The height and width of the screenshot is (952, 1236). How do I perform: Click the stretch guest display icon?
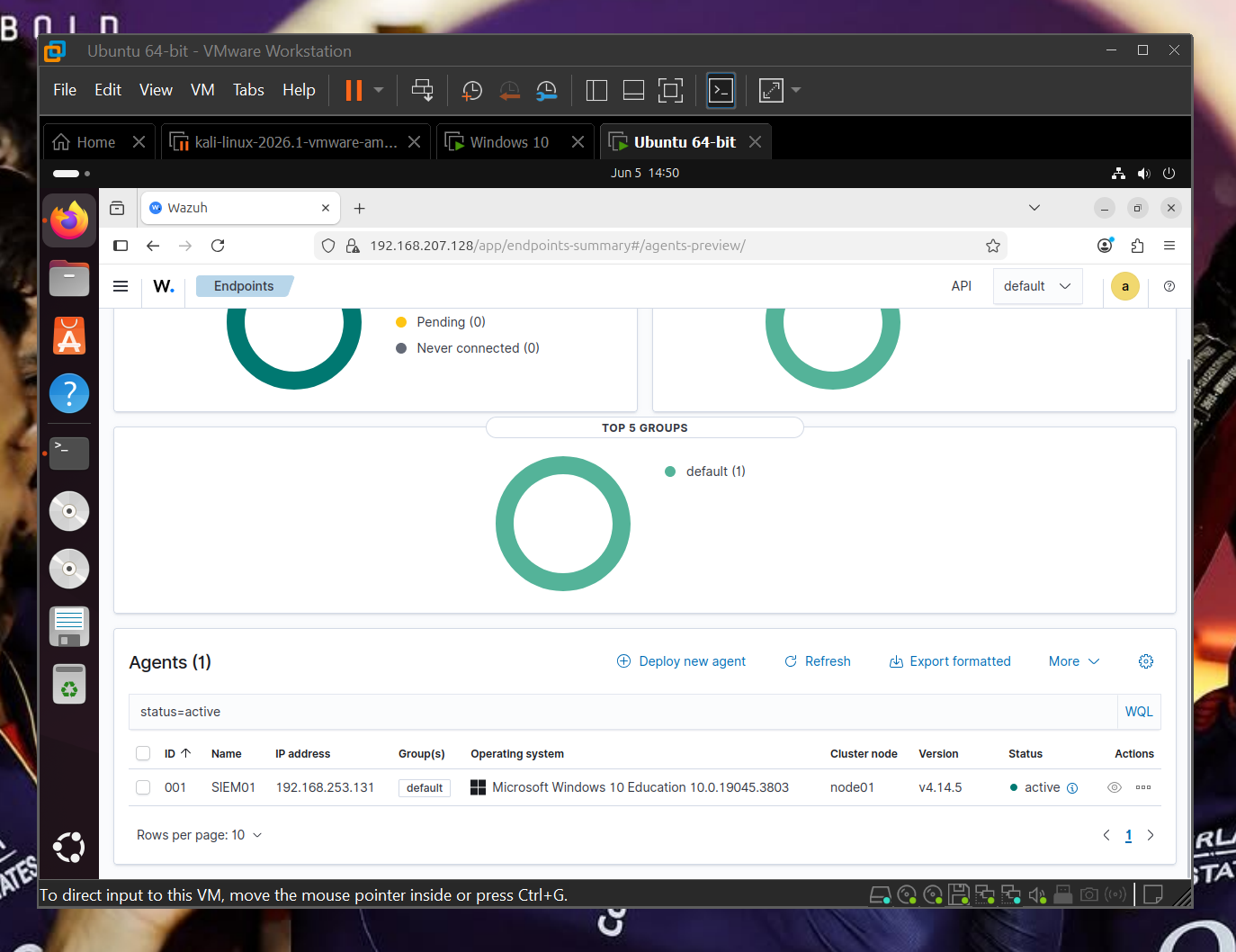(771, 90)
